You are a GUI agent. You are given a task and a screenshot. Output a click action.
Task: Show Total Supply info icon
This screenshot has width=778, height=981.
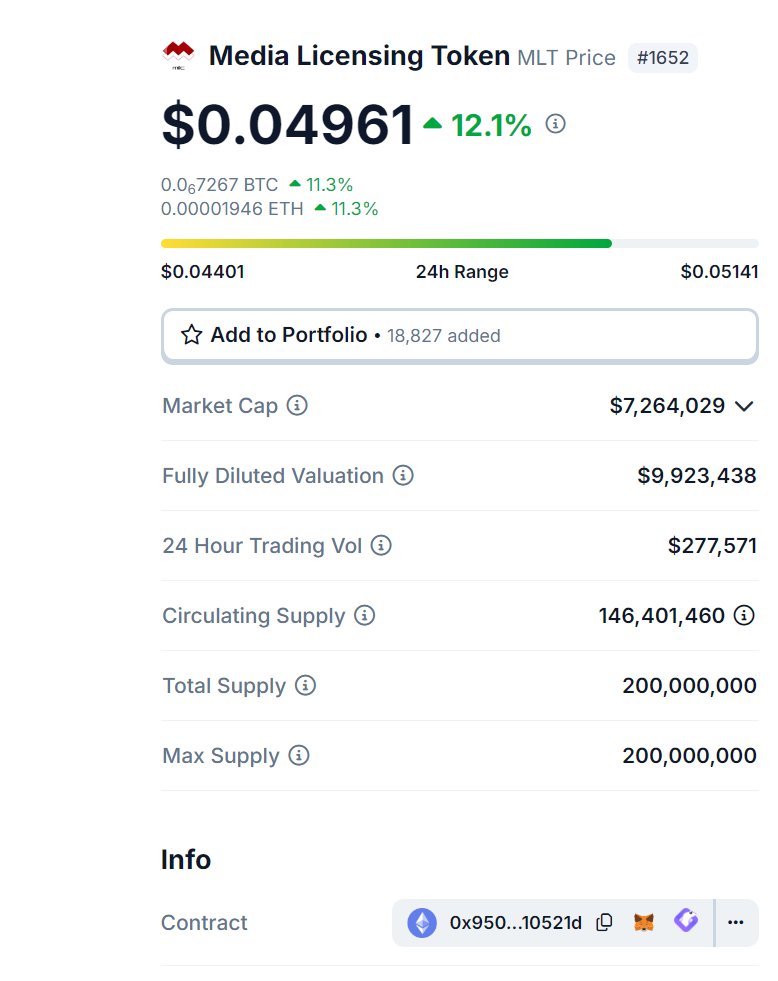[x=305, y=686]
